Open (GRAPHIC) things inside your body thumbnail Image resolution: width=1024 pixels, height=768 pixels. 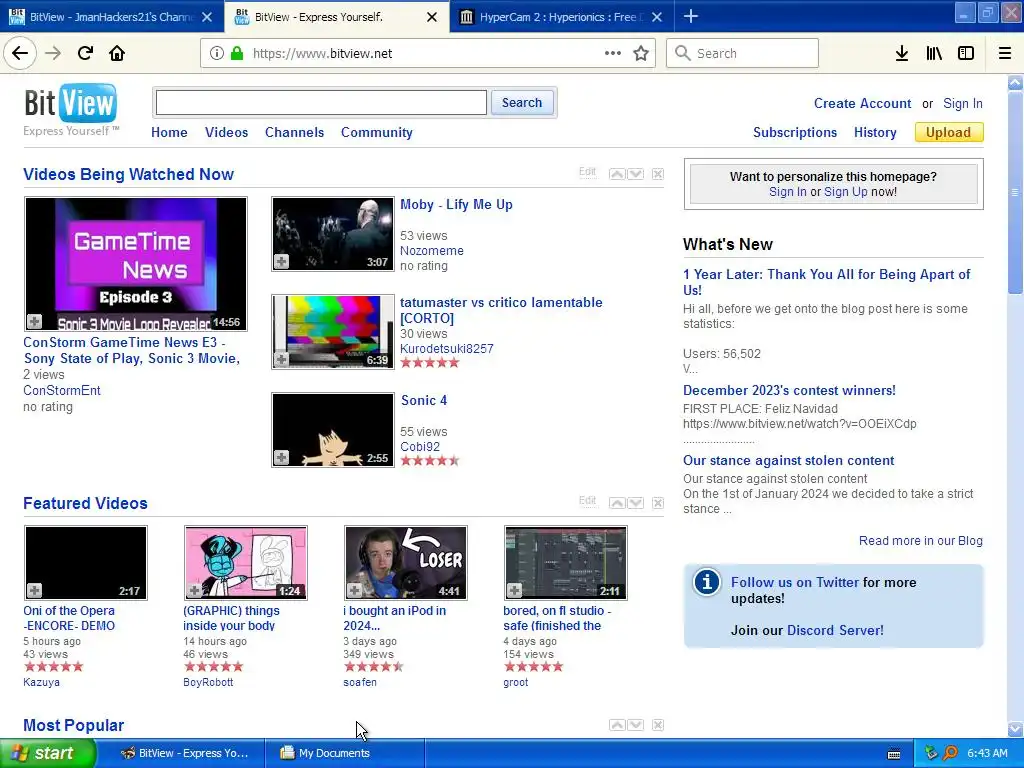(x=246, y=562)
